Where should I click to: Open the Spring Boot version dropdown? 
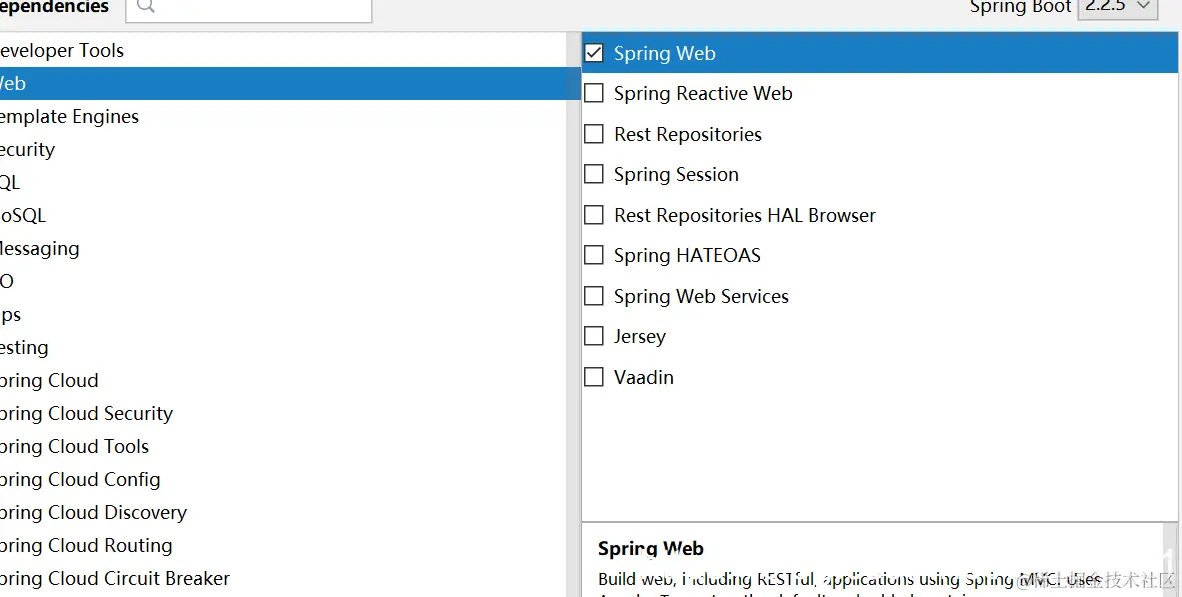[1118, 7]
